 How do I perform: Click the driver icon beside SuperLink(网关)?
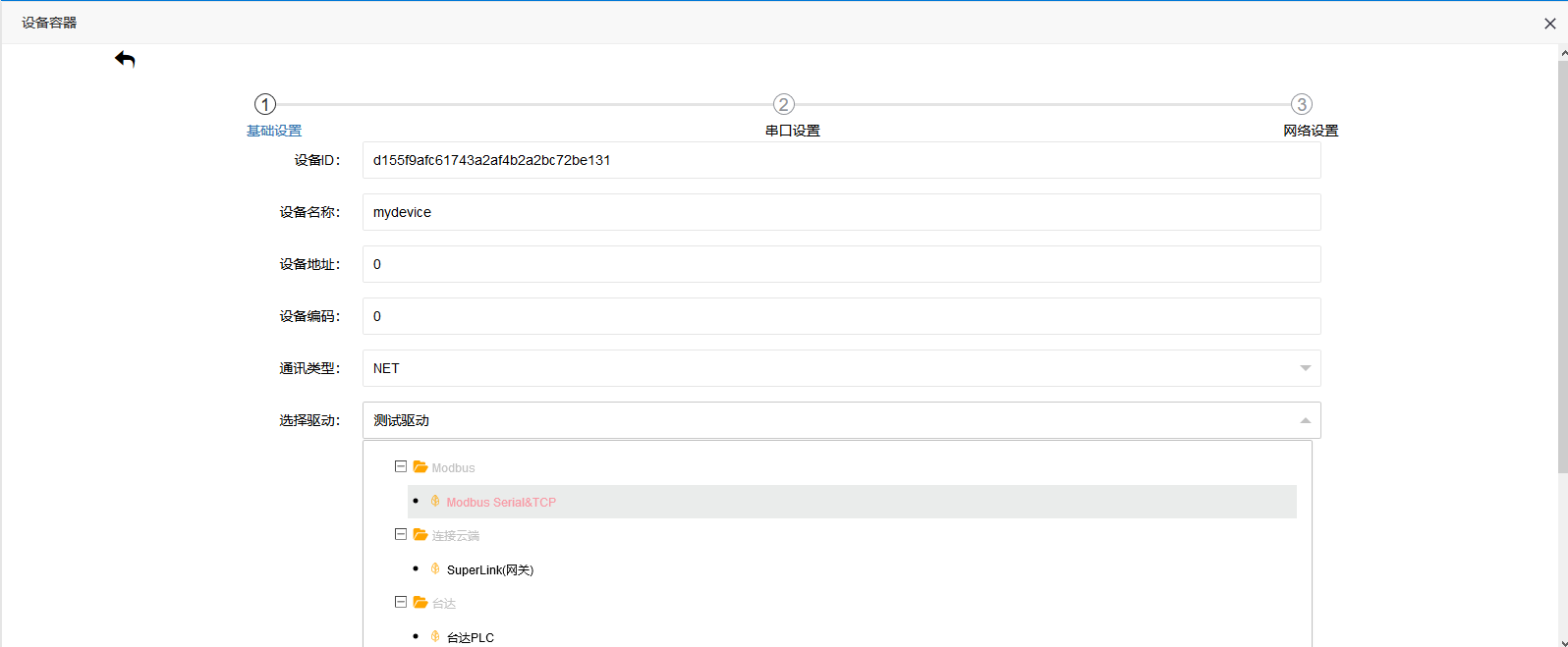click(435, 569)
